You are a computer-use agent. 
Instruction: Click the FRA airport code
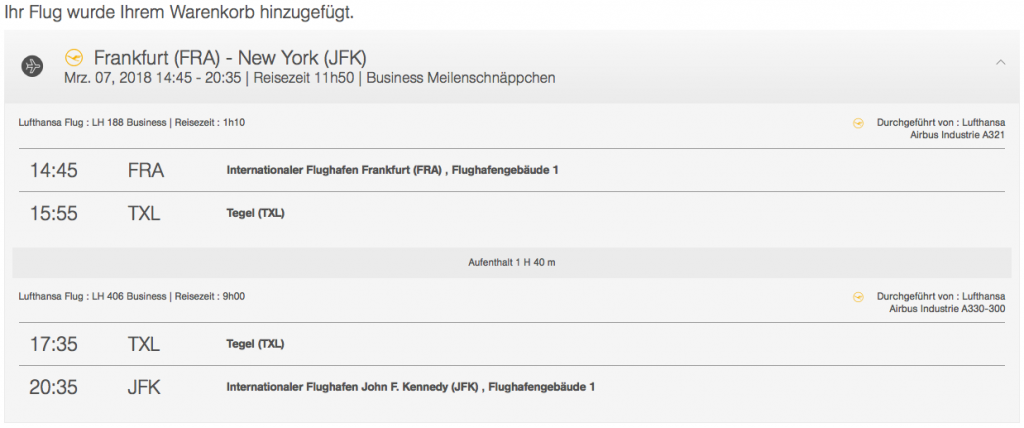click(x=146, y=170)
